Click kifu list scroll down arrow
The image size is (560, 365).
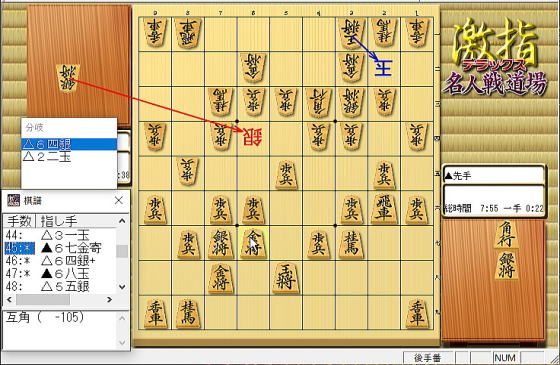pos(122,287)
